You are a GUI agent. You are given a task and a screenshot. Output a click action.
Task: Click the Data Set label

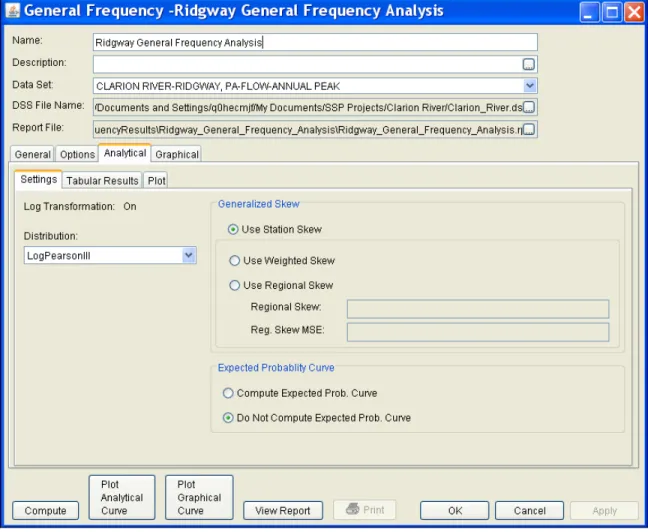33,85
